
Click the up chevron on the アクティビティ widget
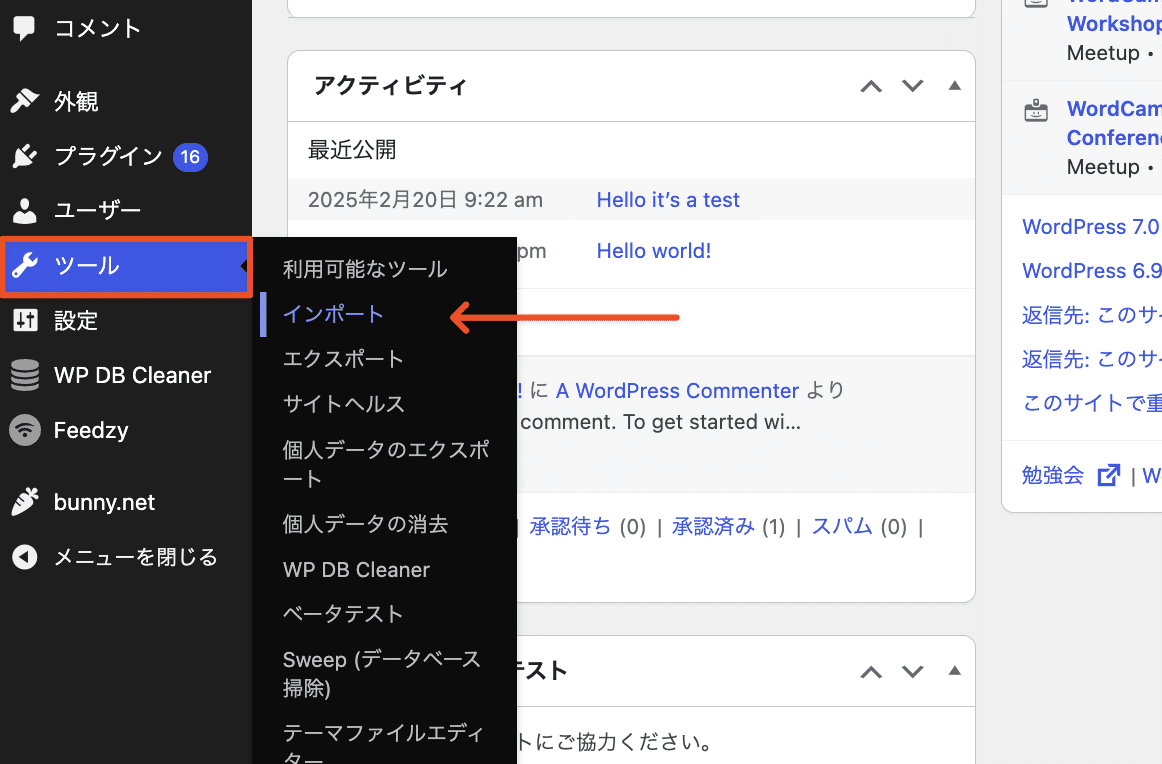(870, 86)
